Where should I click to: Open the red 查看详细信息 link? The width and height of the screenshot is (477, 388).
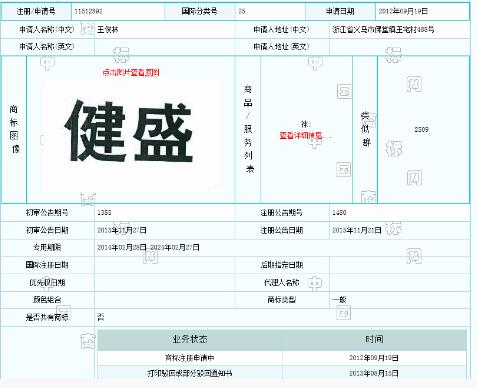click(x=301, y=136)
